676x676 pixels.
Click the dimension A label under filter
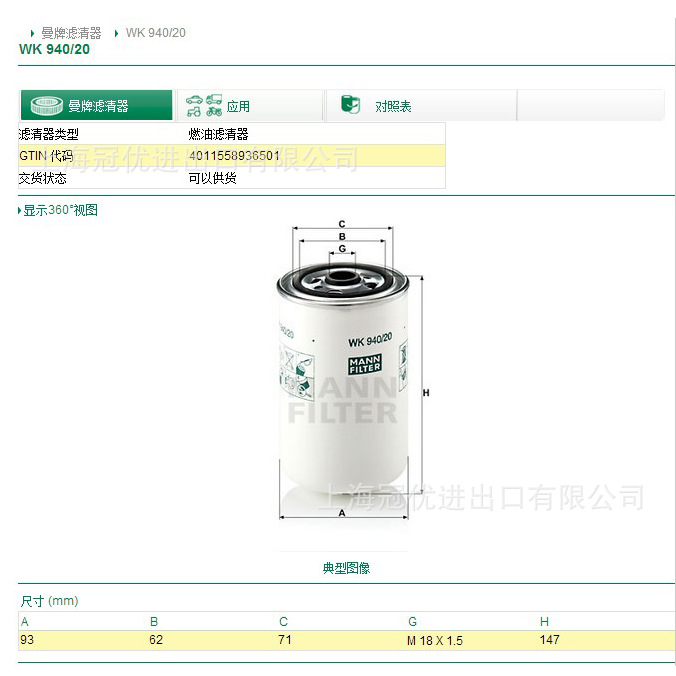[x=342, y=513]
